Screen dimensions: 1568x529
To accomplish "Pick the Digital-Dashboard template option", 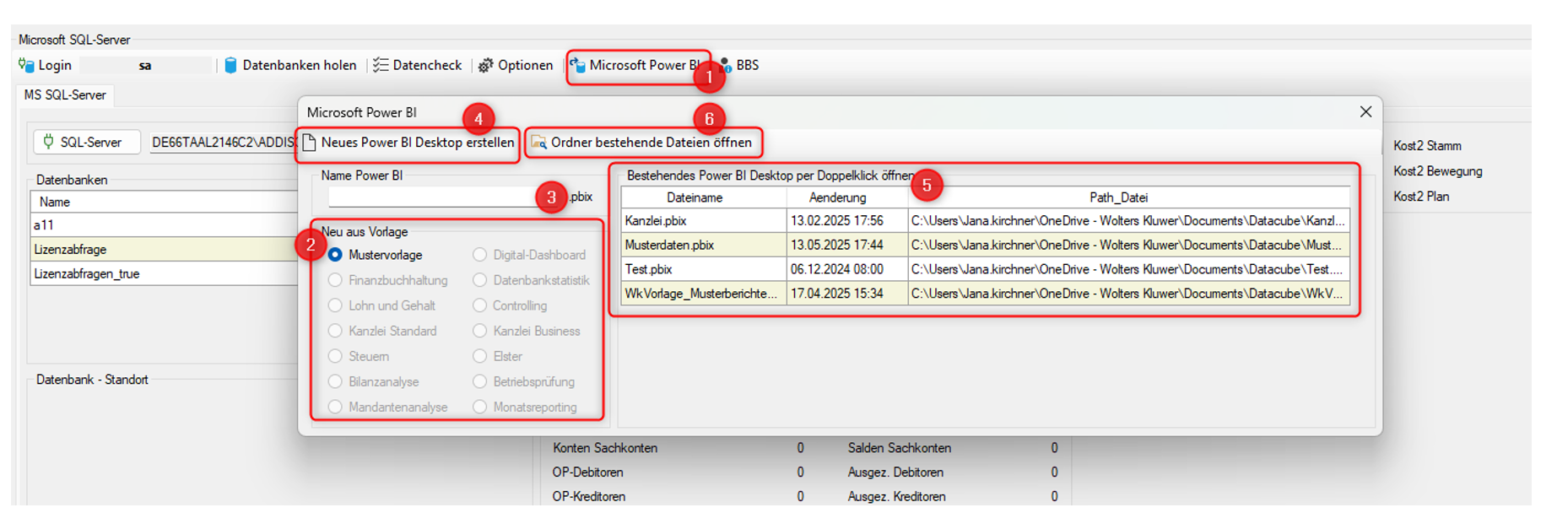I will [x=479, y=255].
